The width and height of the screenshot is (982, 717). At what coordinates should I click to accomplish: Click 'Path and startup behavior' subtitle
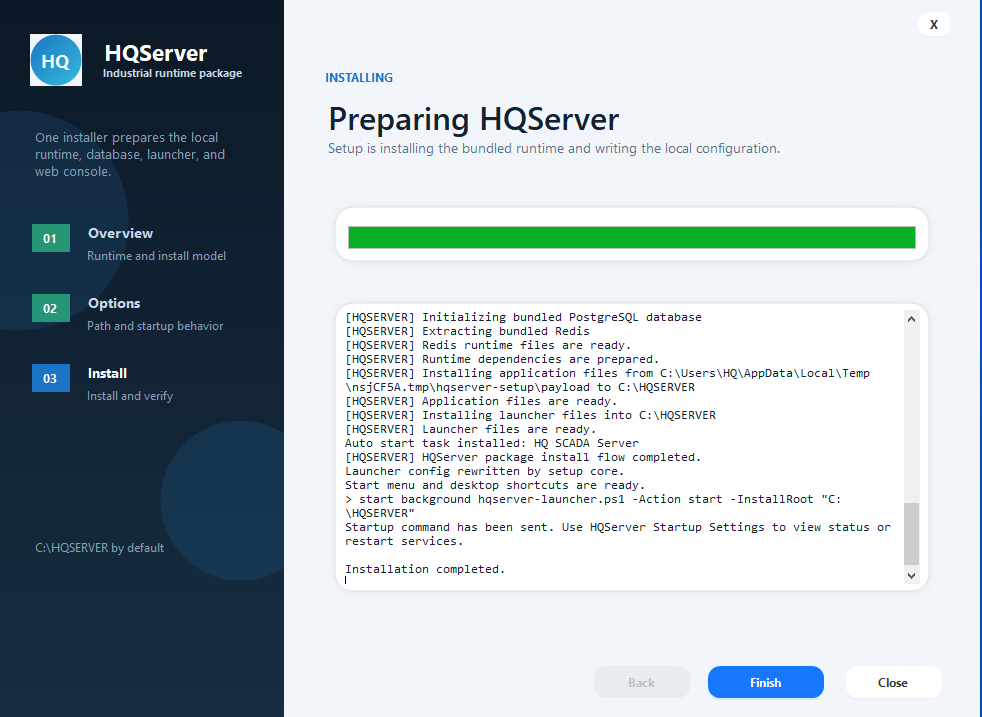pos(155,326)
